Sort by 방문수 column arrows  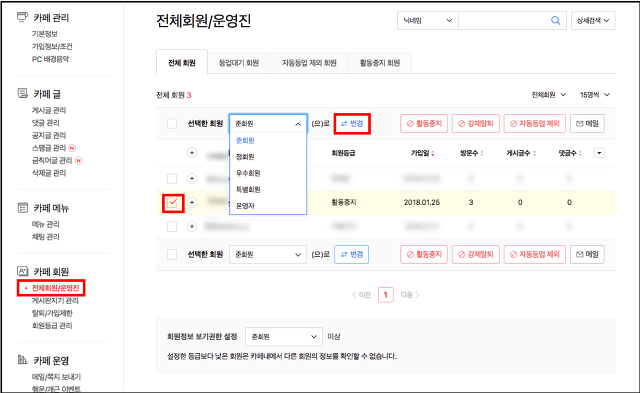[x=482, y=153]
